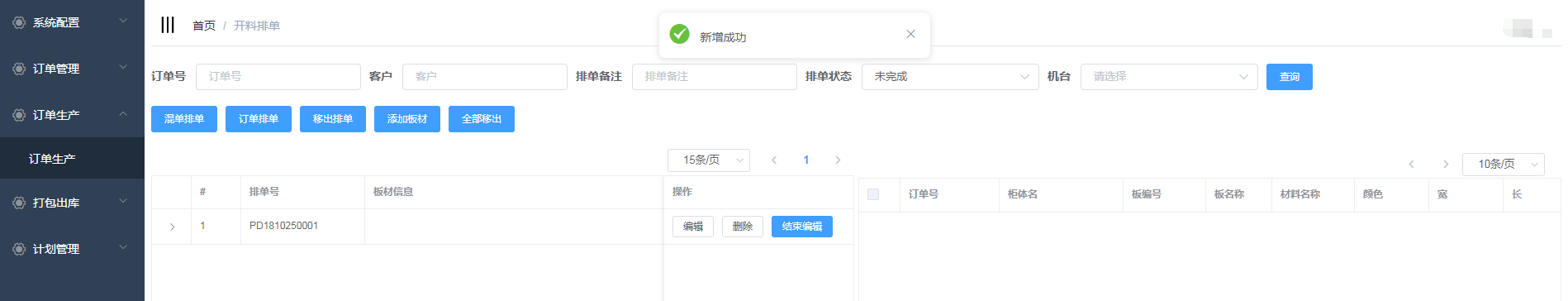Viewport: 1568px width, 301px height.
Task: Click the 计划管理 sidebar icon
Action: [19, 249]
